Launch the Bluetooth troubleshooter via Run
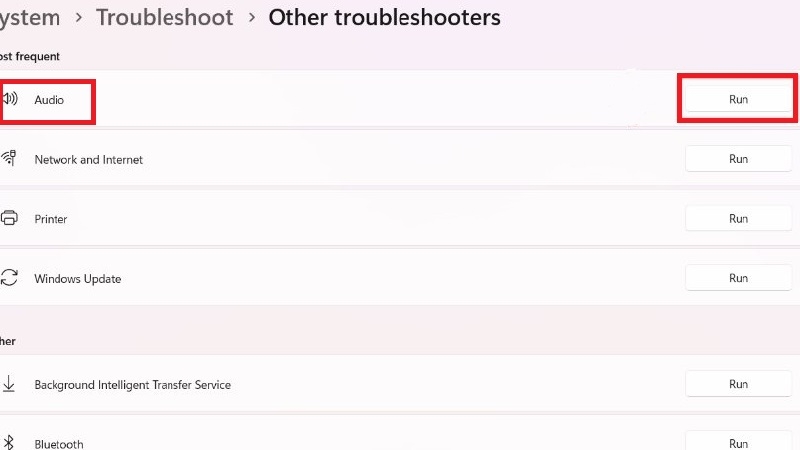The image size is (800, 450). click(x=738, y=442)
